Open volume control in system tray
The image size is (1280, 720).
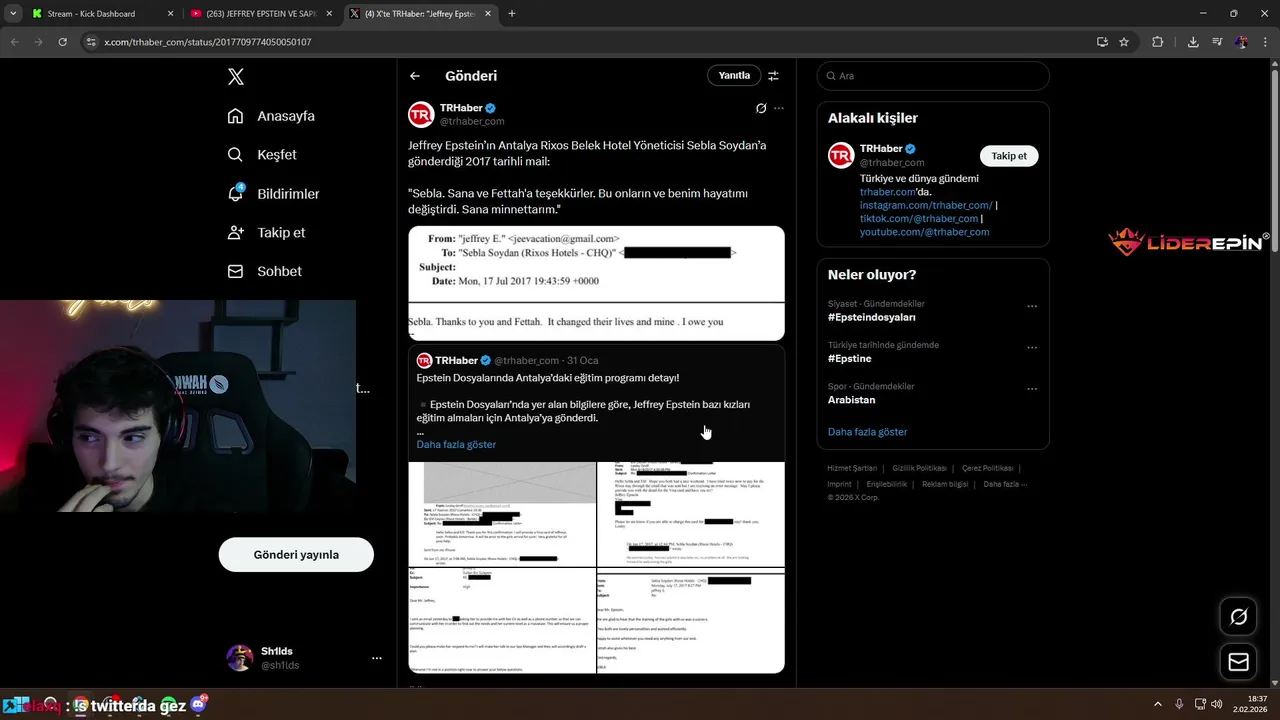(x=1217, y=704)
